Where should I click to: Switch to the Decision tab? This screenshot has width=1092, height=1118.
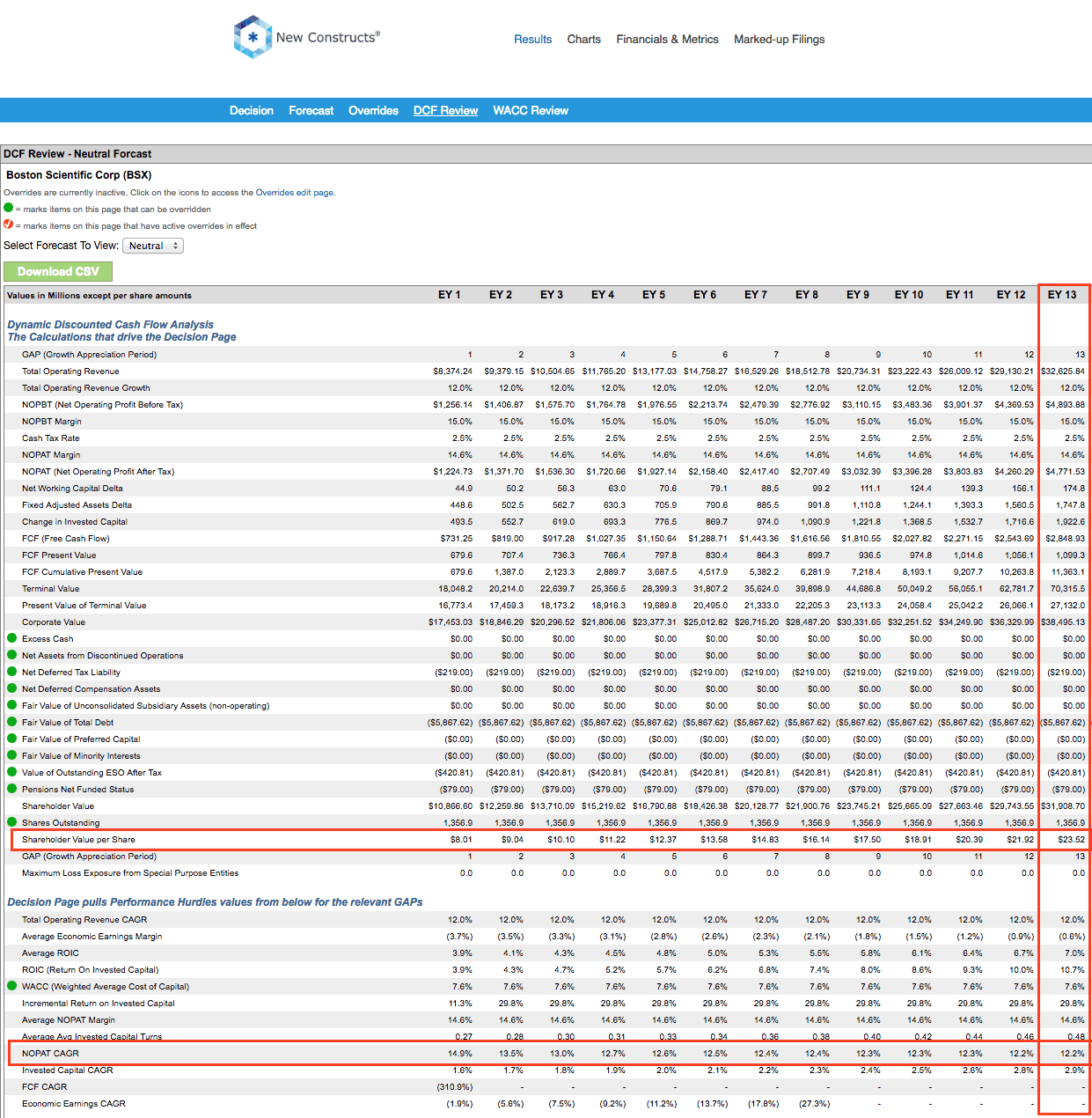click(252, 110)
